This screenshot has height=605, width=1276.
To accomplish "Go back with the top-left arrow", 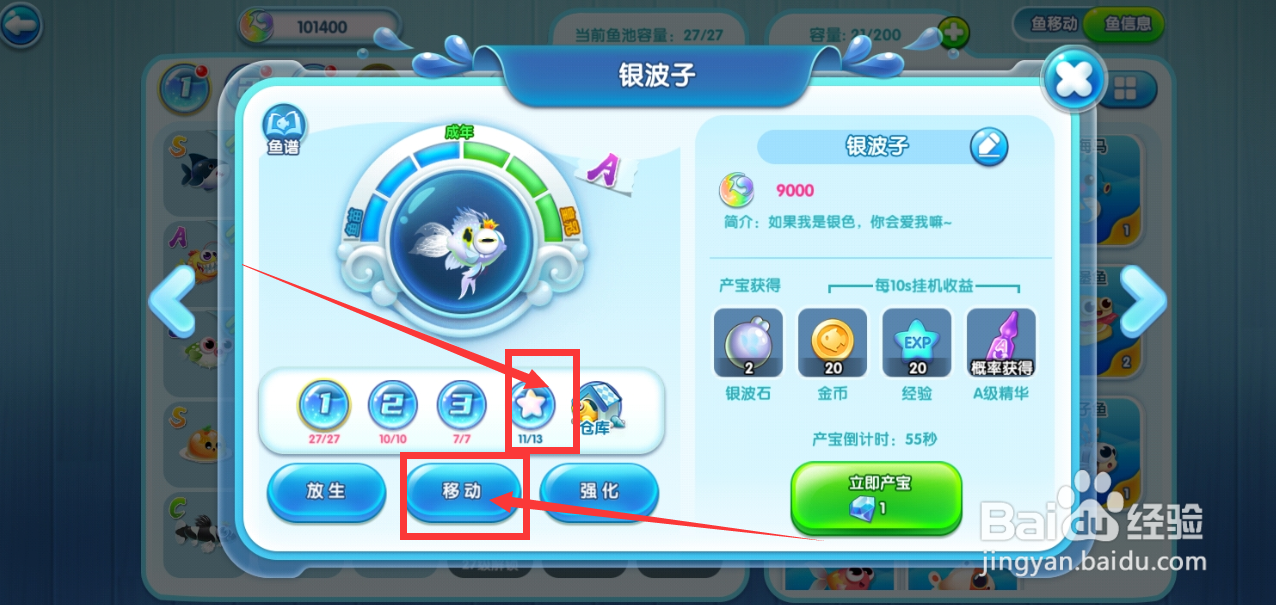I will pos(20,24).
